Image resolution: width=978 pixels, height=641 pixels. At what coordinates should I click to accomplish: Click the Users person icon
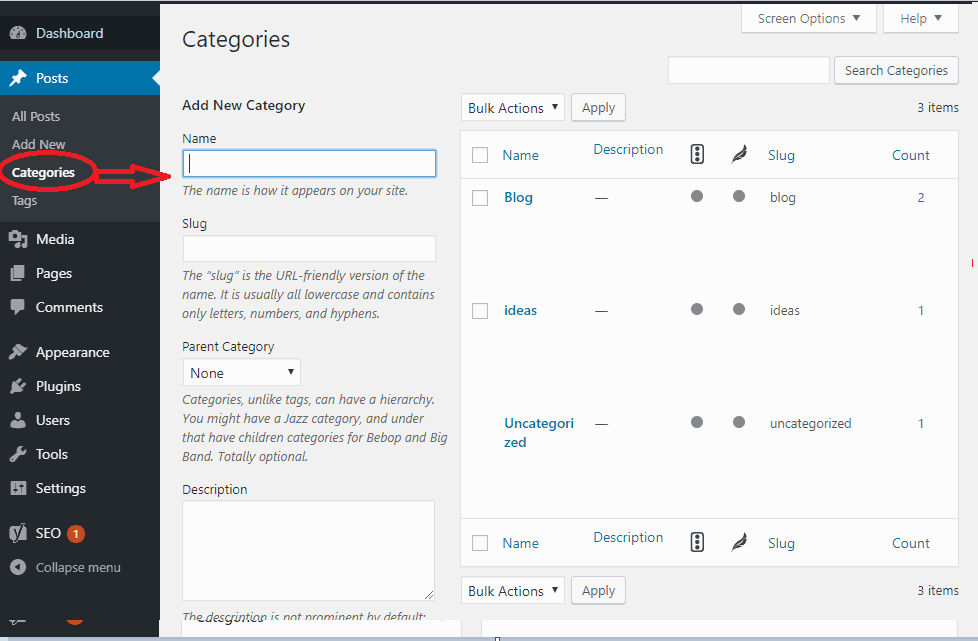(18, 420)
